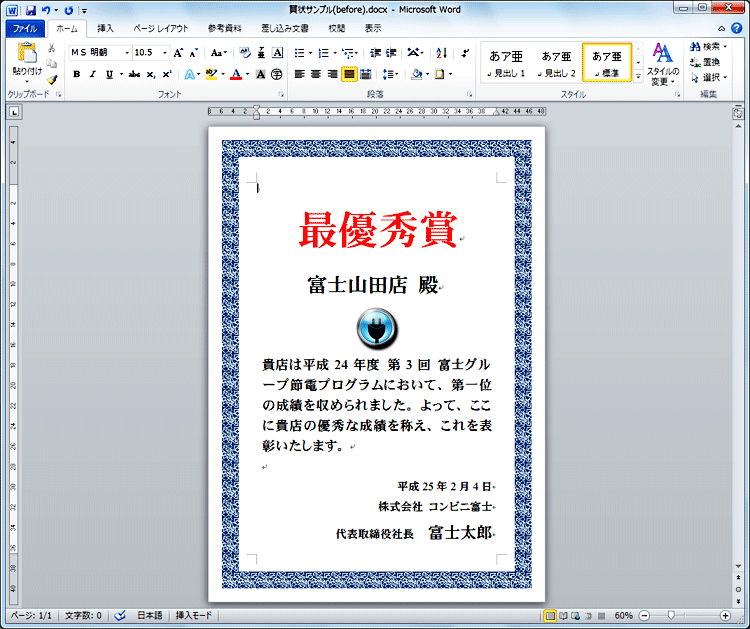Click the 検索 (Find) button
The width and height of the screenshot is (750, 629).
(708, 46)
